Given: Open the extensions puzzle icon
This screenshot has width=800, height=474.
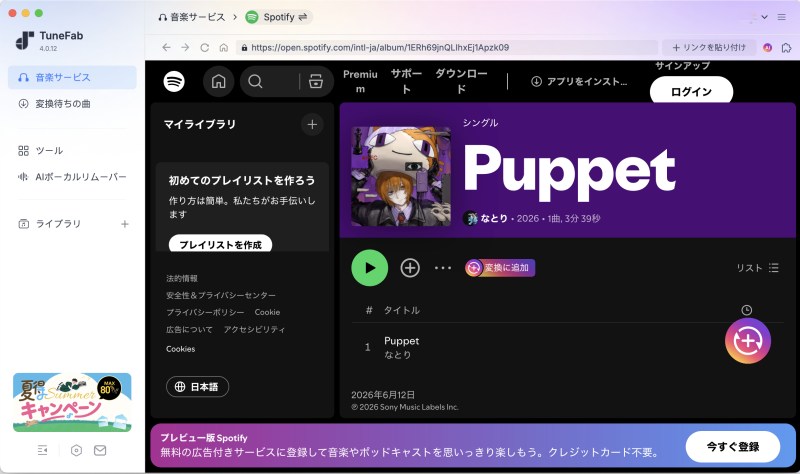Looking at the screenshot, I should click(786, 47).
